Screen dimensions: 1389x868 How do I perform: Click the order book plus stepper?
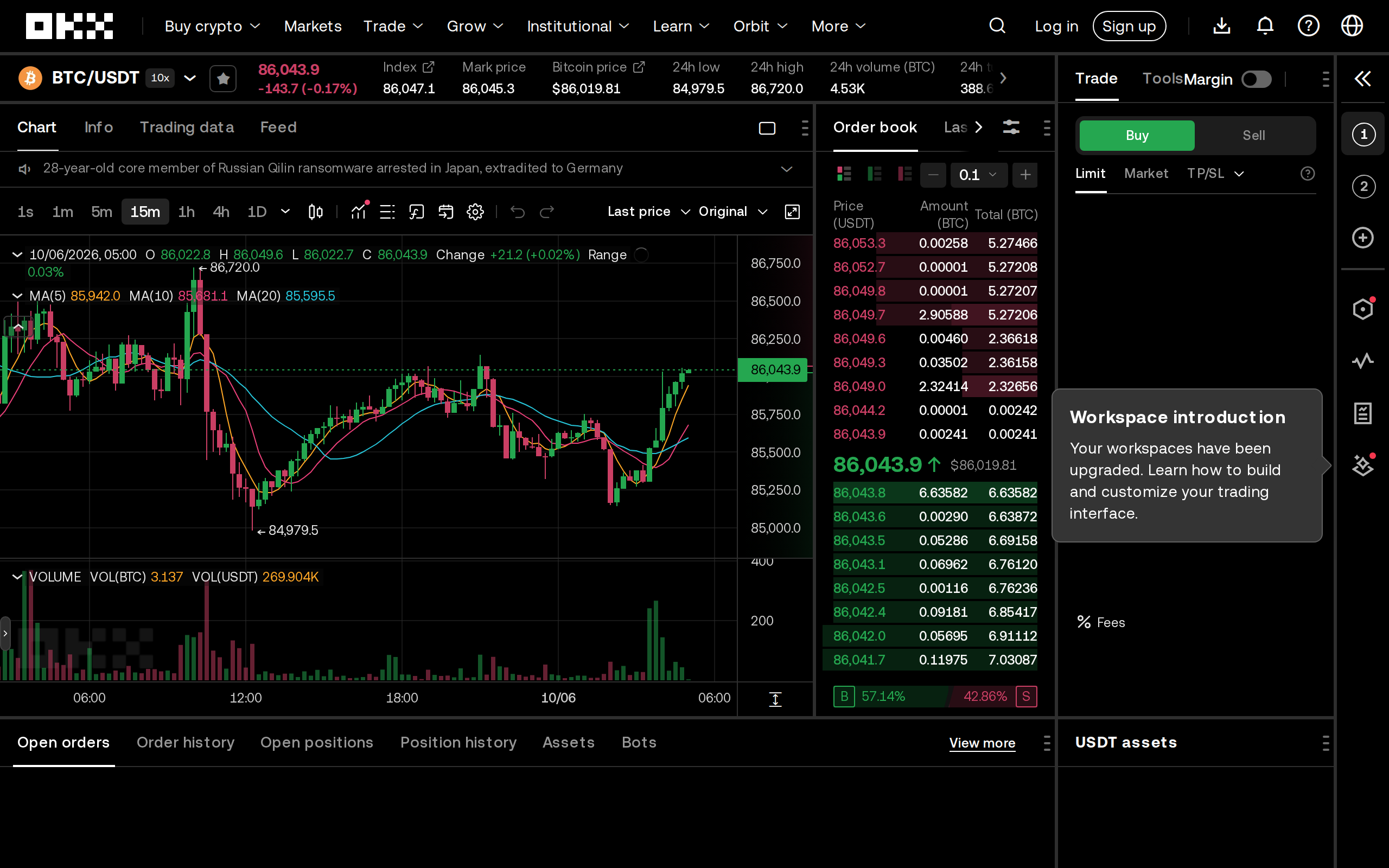[1025, 175]
